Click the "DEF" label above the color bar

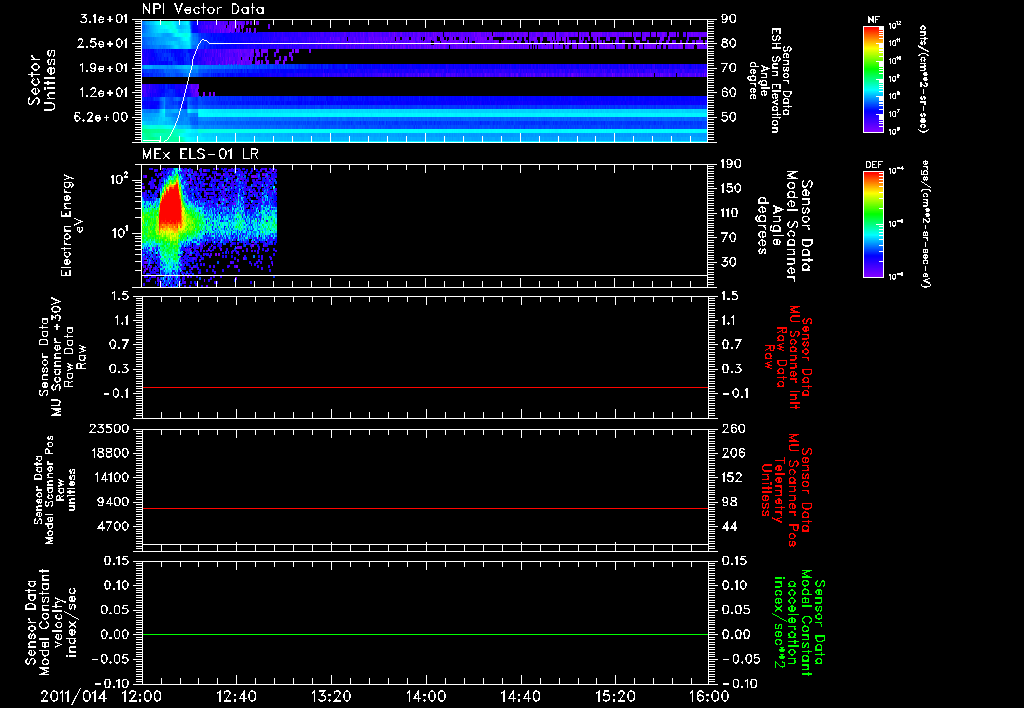point(873,165)
